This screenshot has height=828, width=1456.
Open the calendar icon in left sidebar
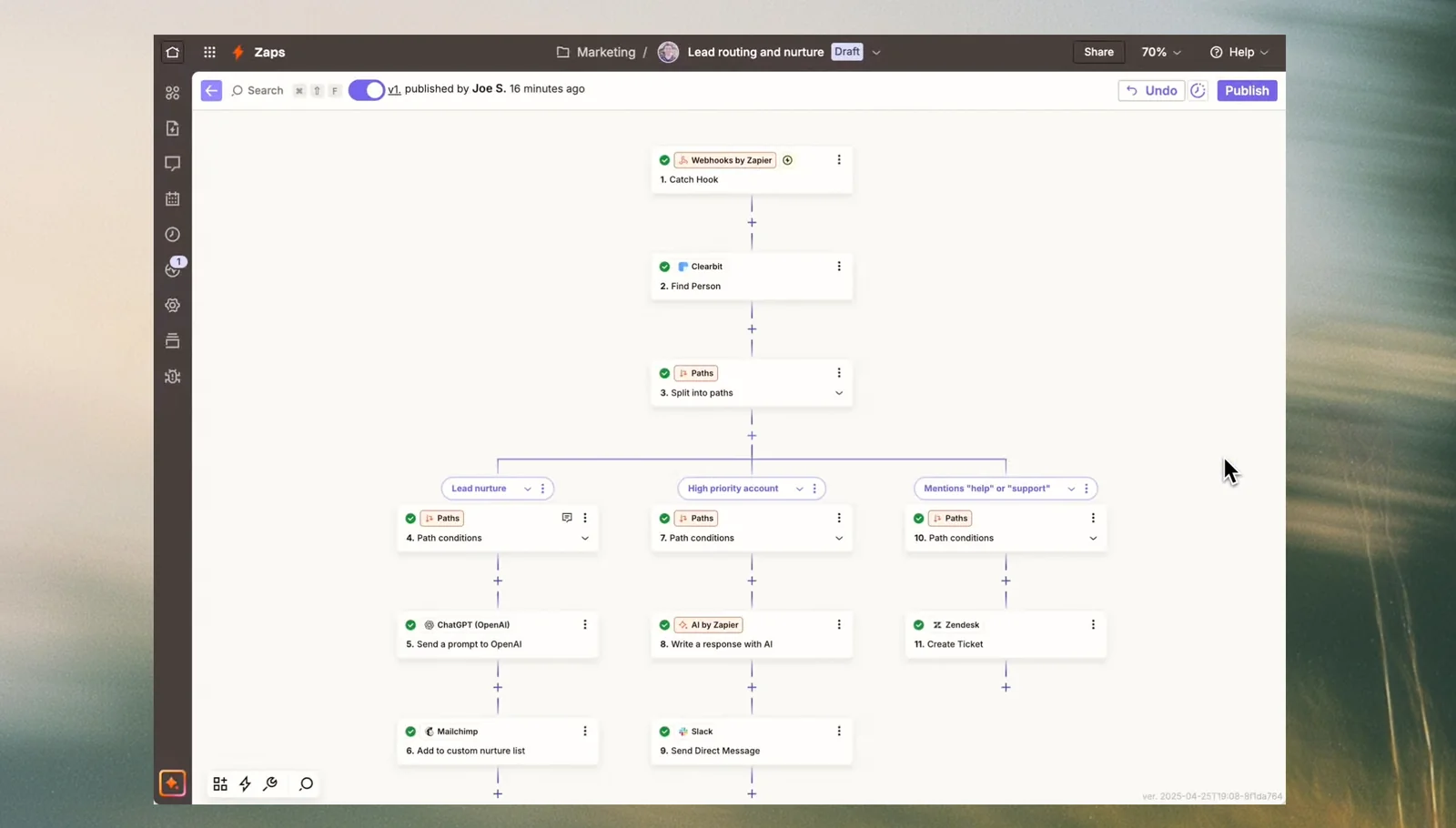tap(173, 198)
